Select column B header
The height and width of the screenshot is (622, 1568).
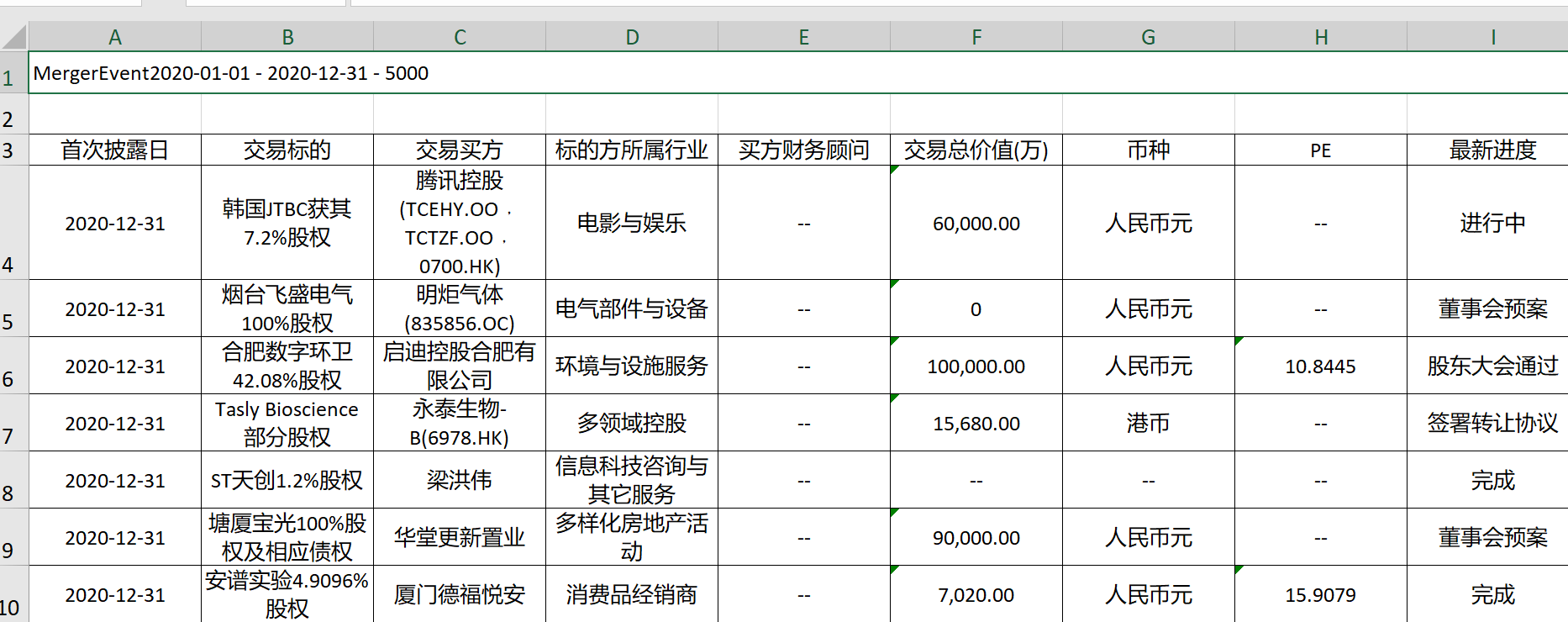tap(287, 37)
